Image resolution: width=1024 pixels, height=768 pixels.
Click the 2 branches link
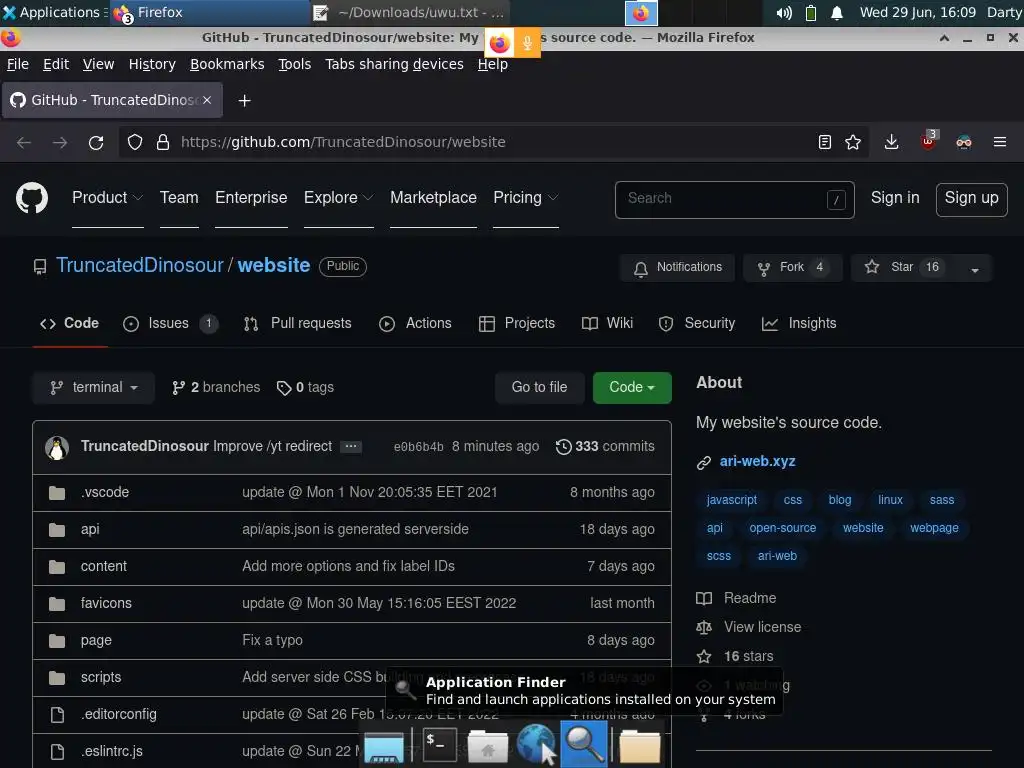[x=216, y=388]
